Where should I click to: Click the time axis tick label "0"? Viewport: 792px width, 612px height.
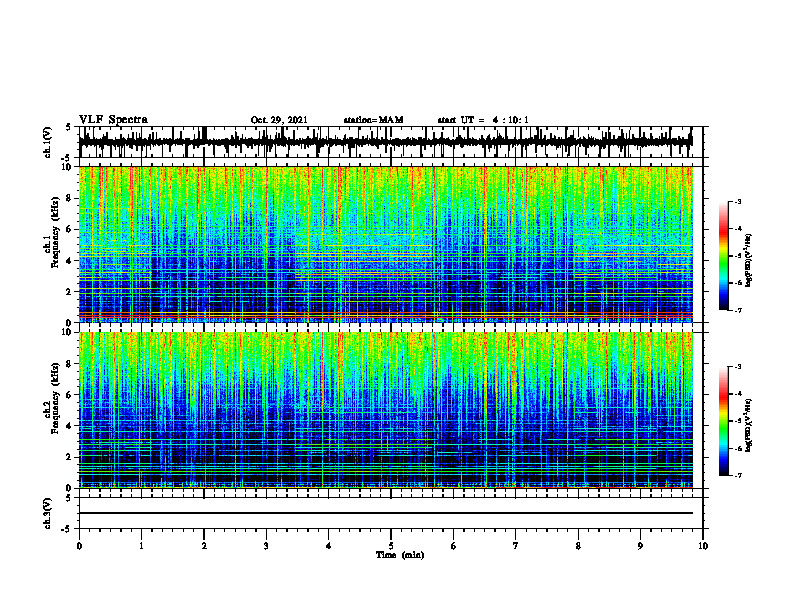tap(79, 546)
